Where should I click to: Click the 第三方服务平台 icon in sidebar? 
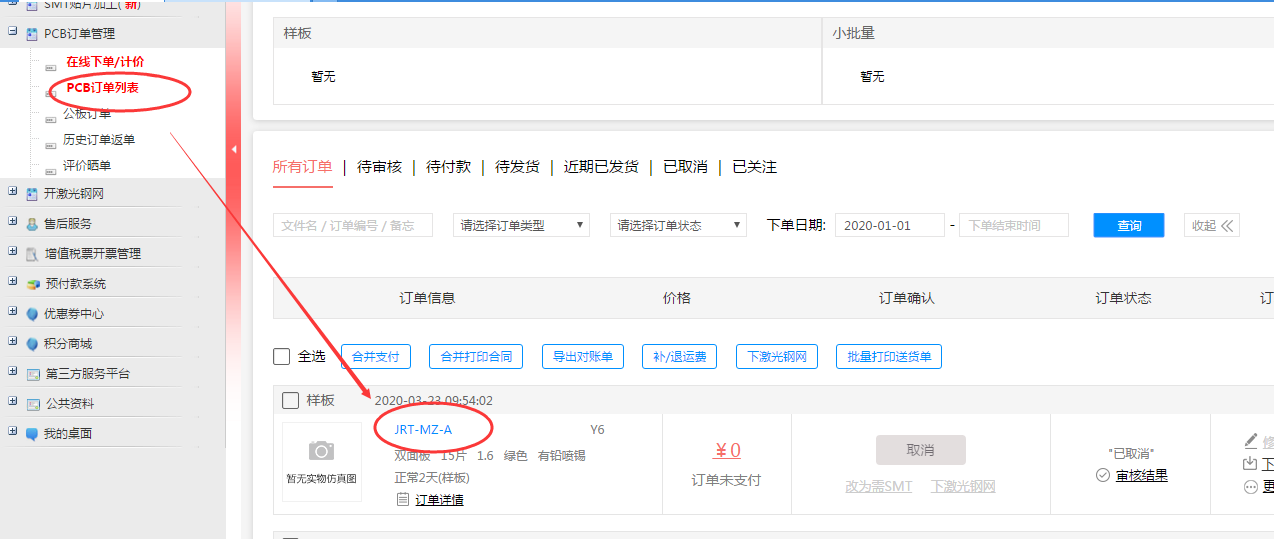(x=33, y=374)
